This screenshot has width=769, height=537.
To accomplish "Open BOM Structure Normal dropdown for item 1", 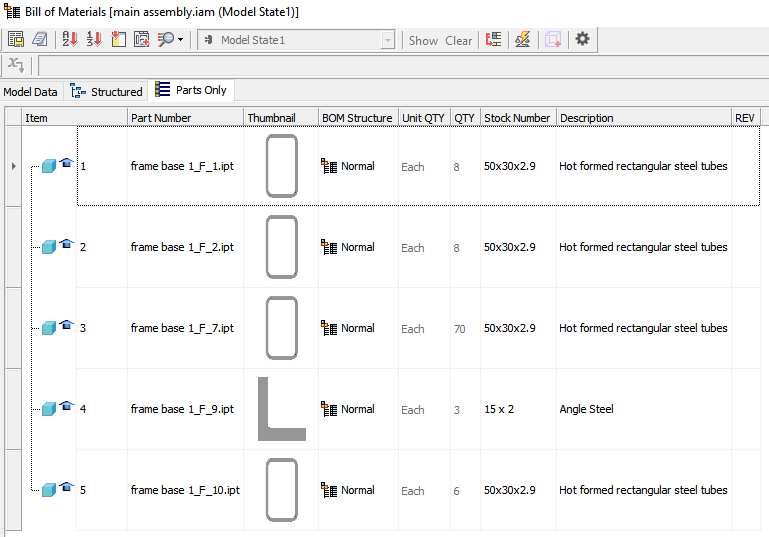I will click(x=358, y=166).
